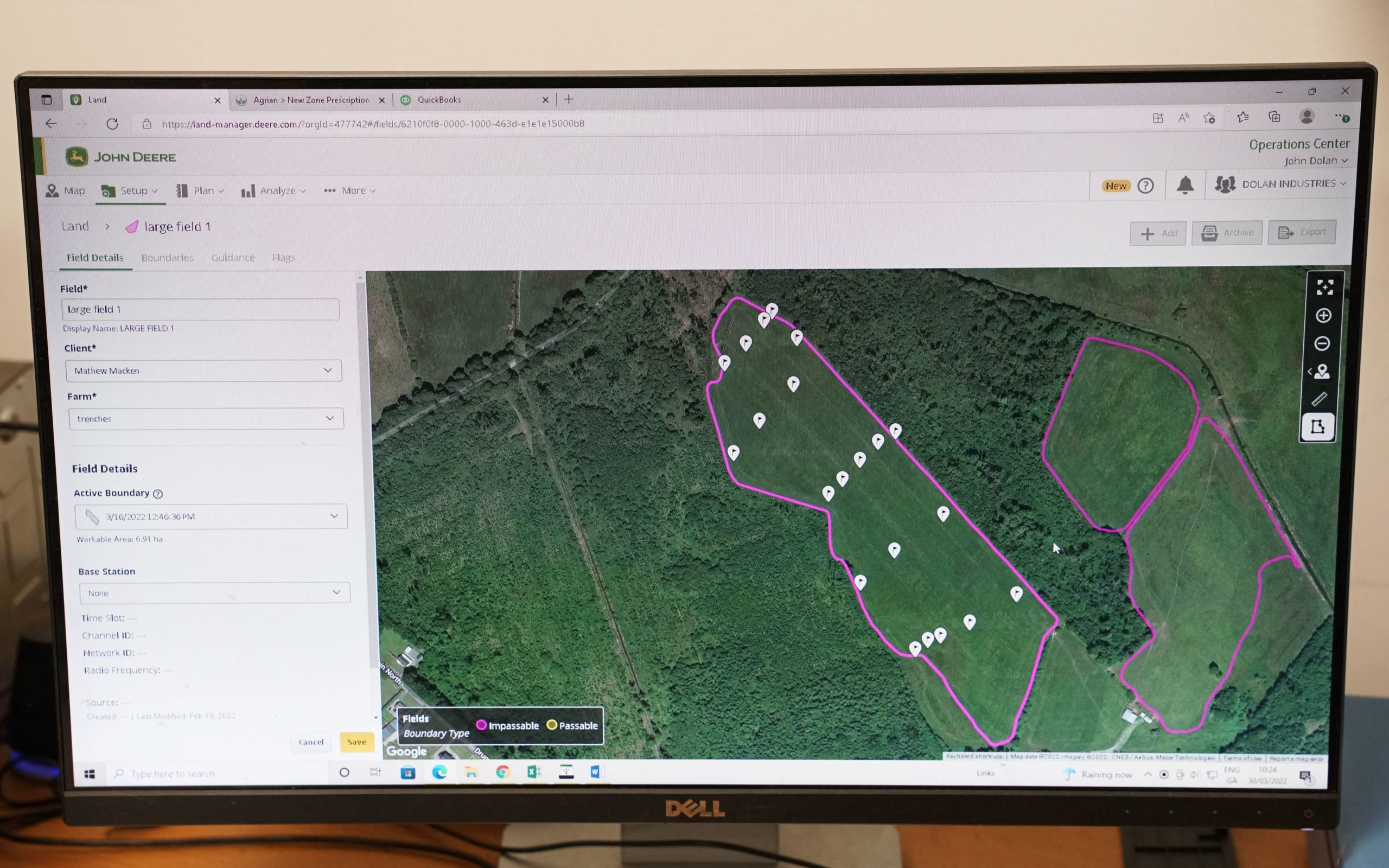
Task: Click the Active Boundary info icon
Action: point(158,494)
